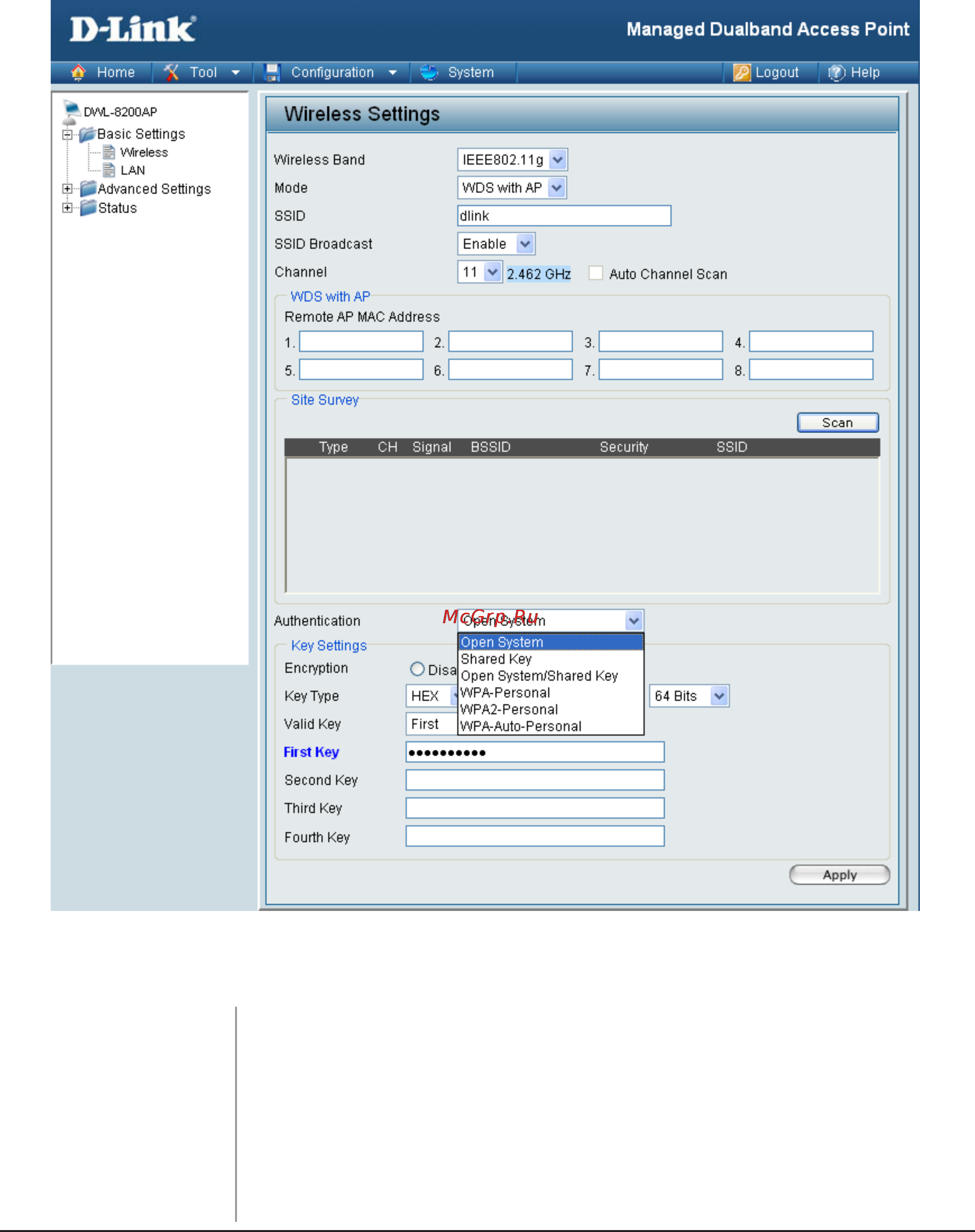The height and width of the screenshot is (1232, 975).
Task: Open the Wireless Band dropdown
Action: (x=512, y=160)
